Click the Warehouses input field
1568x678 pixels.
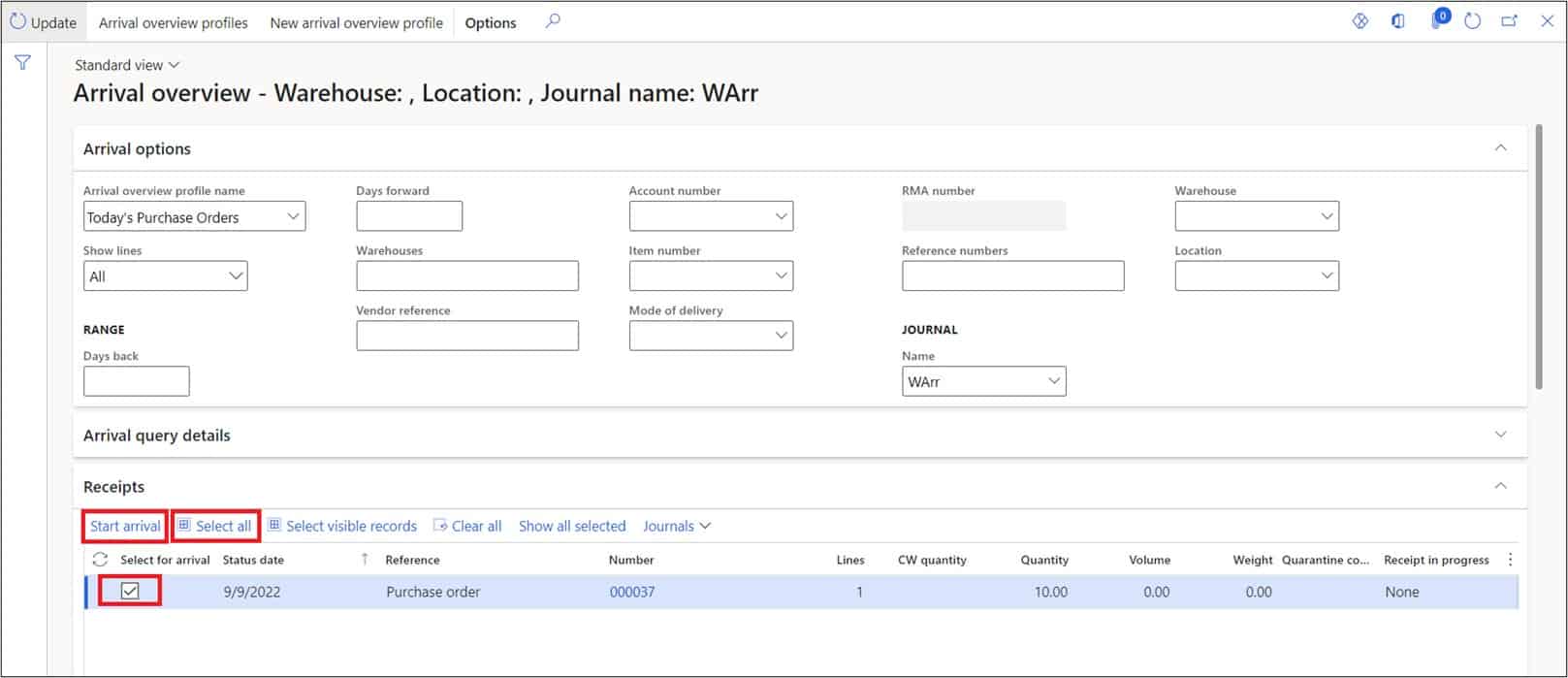tap(467, 276)
